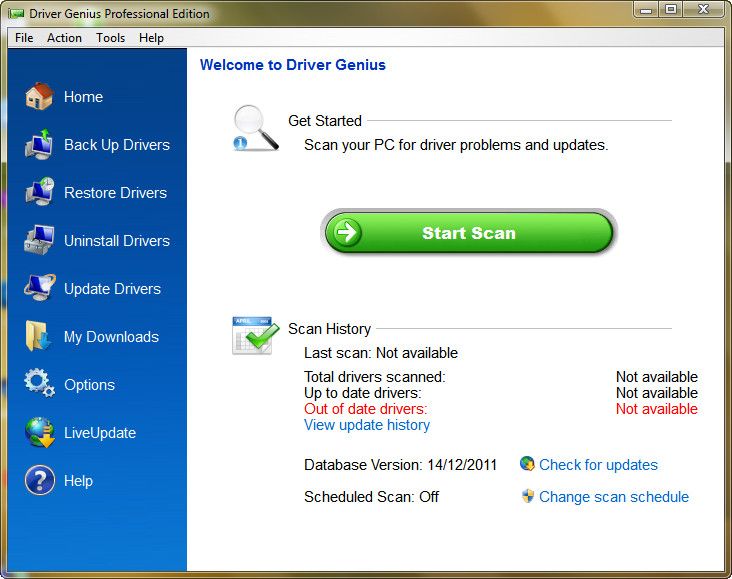The image size is (732, 579).
Task: Click 'Total drivers scanned:' text
Action: tap(375, 377)
